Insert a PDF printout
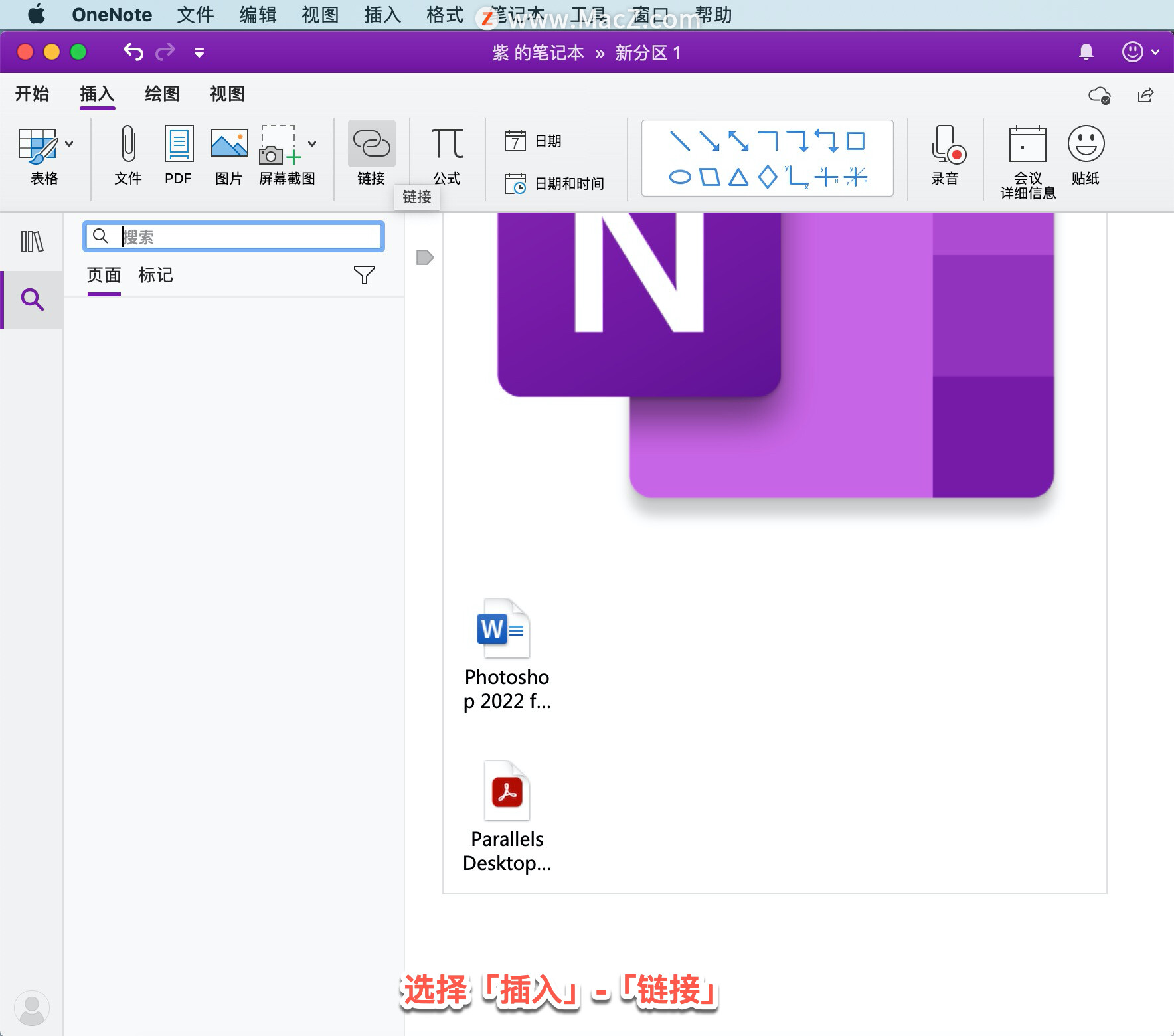1174x1036 pixels. [179, 156]
